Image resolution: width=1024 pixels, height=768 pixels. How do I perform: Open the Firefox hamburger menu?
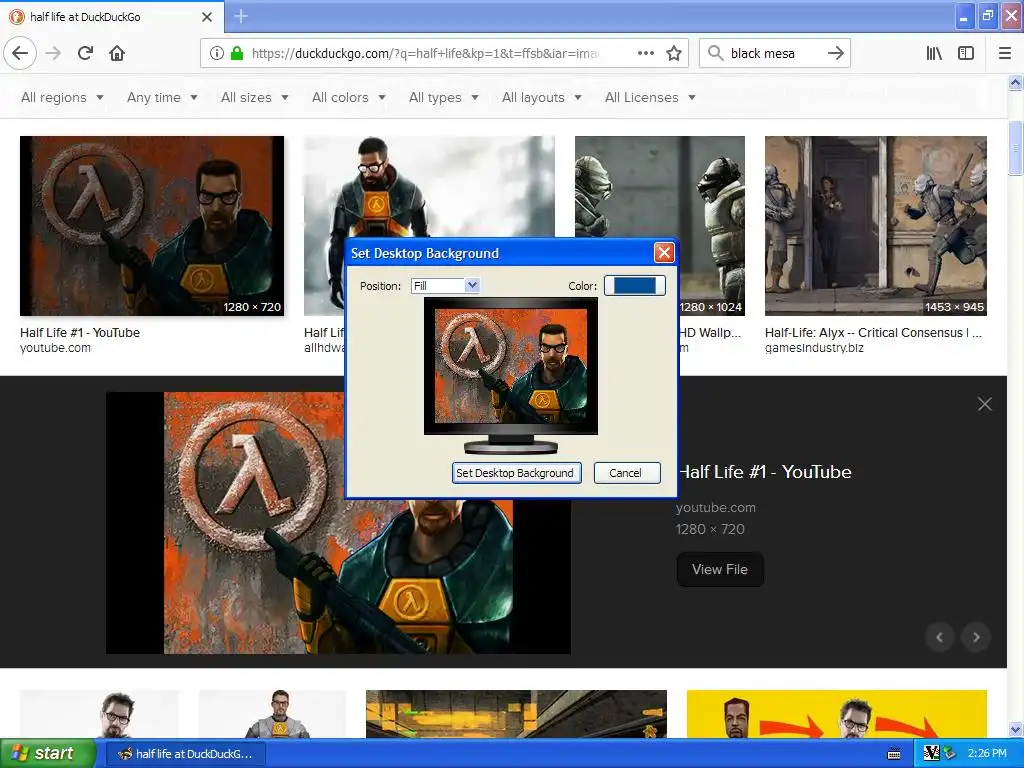point(1004,53)
